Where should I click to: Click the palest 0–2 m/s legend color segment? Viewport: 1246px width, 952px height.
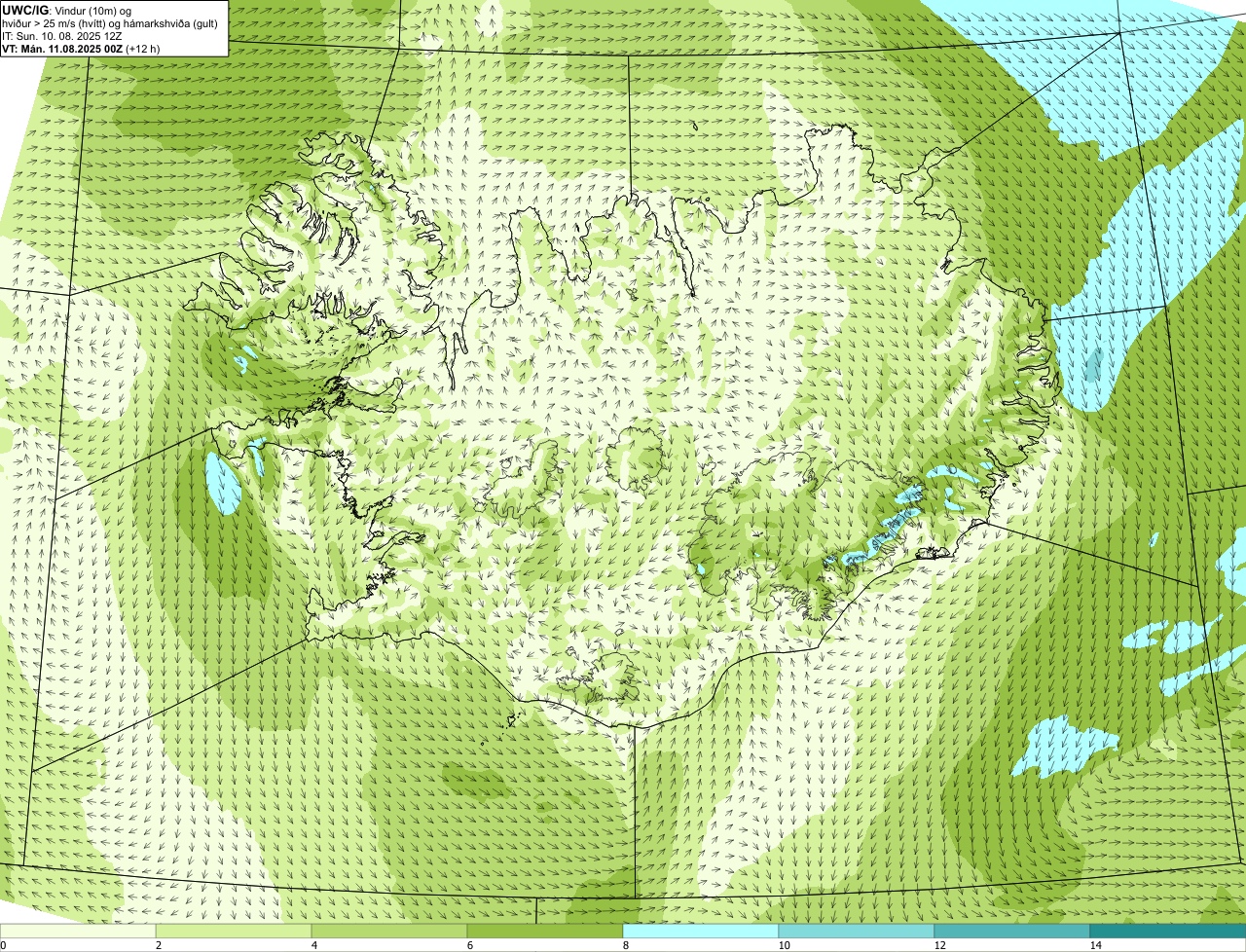coord(78,932)
